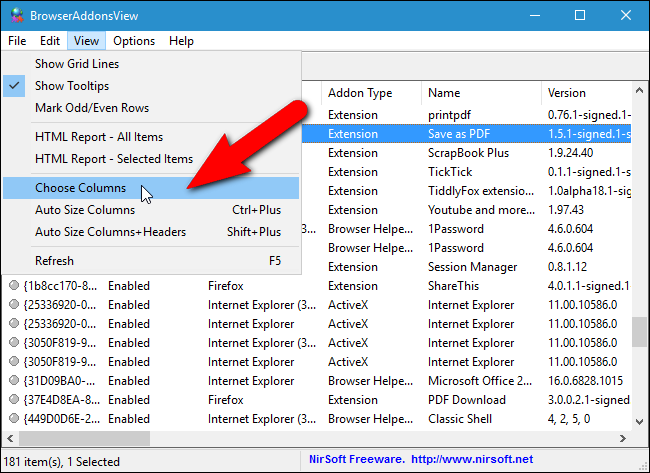Minimize the BrowserAddonsView window
Image resolution: width=650 pixels, height=473 pixels.
(x=535, y=16)
